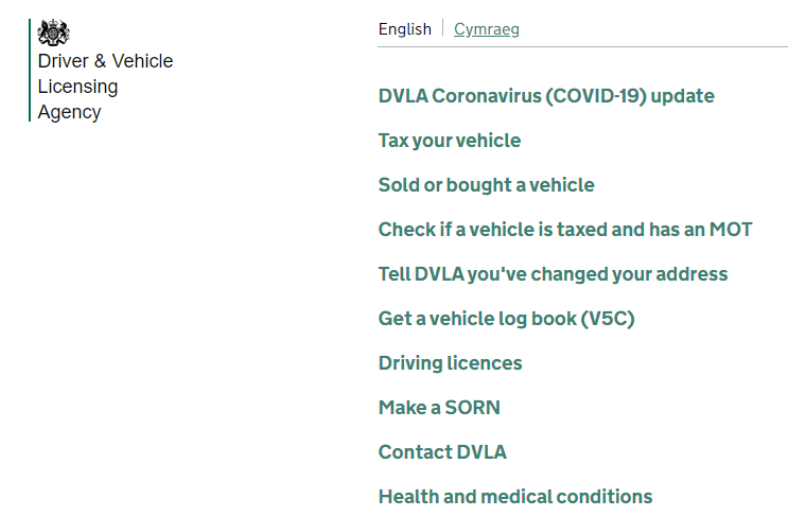The width and height of the screenshot is (803, 531).
Task: Go to Health and medical conditions
Action: pos(515,497)
